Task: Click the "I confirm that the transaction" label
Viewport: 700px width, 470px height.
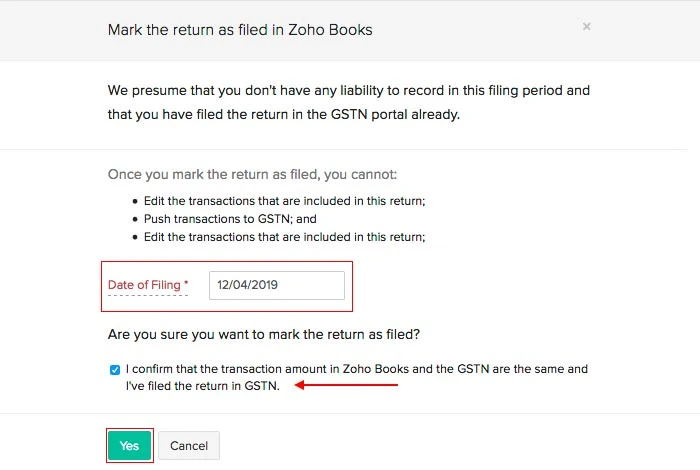Action: (357, 369)
